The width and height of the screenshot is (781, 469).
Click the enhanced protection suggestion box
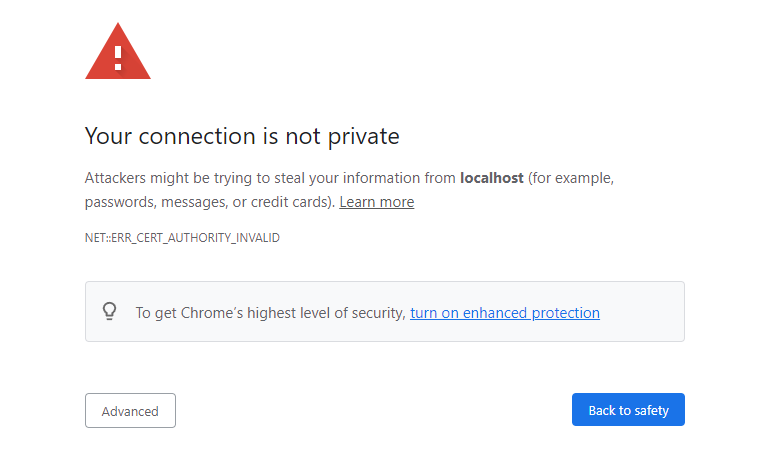[385, 312]
